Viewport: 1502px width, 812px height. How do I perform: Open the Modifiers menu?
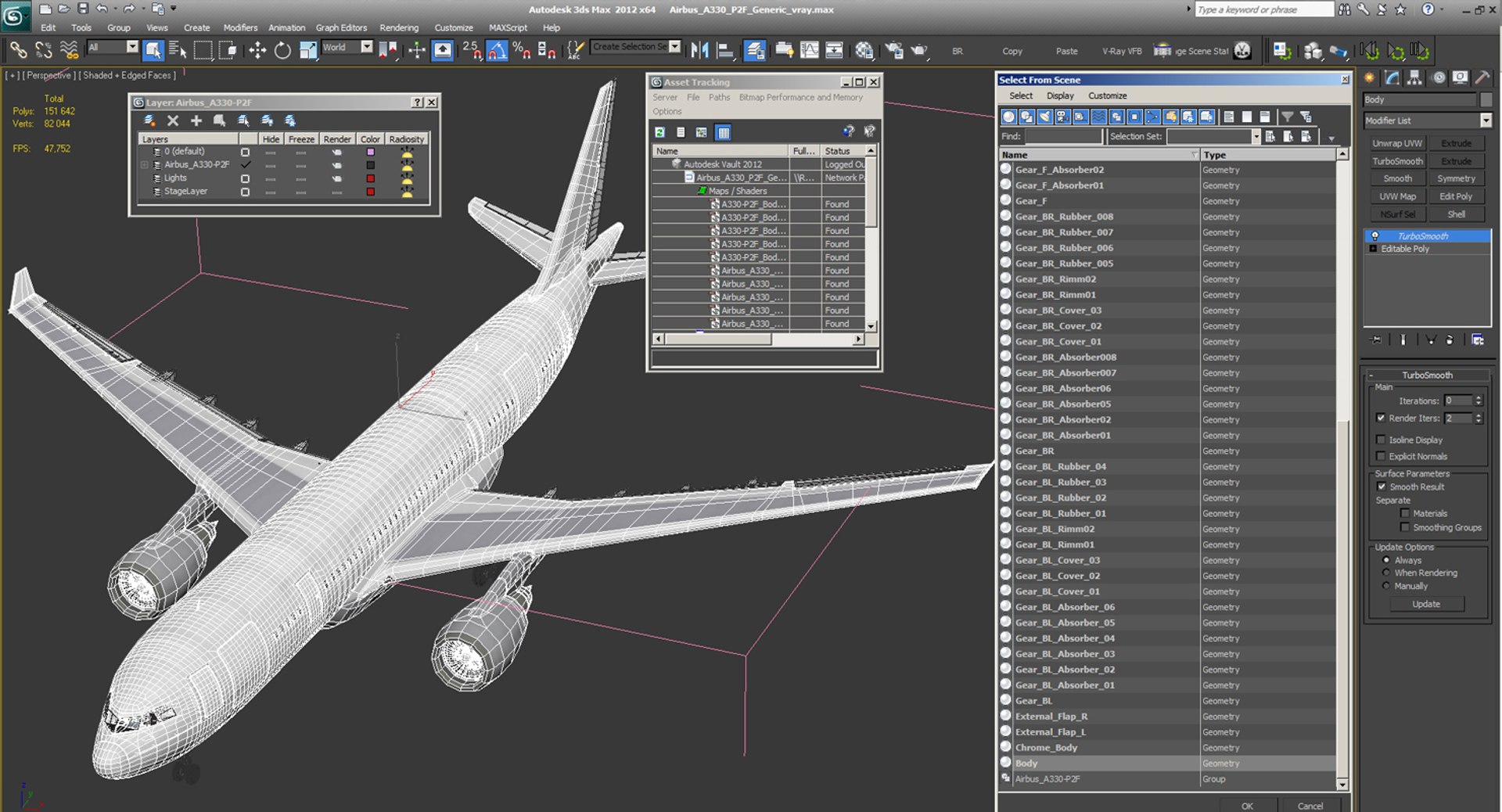[240, 27]
